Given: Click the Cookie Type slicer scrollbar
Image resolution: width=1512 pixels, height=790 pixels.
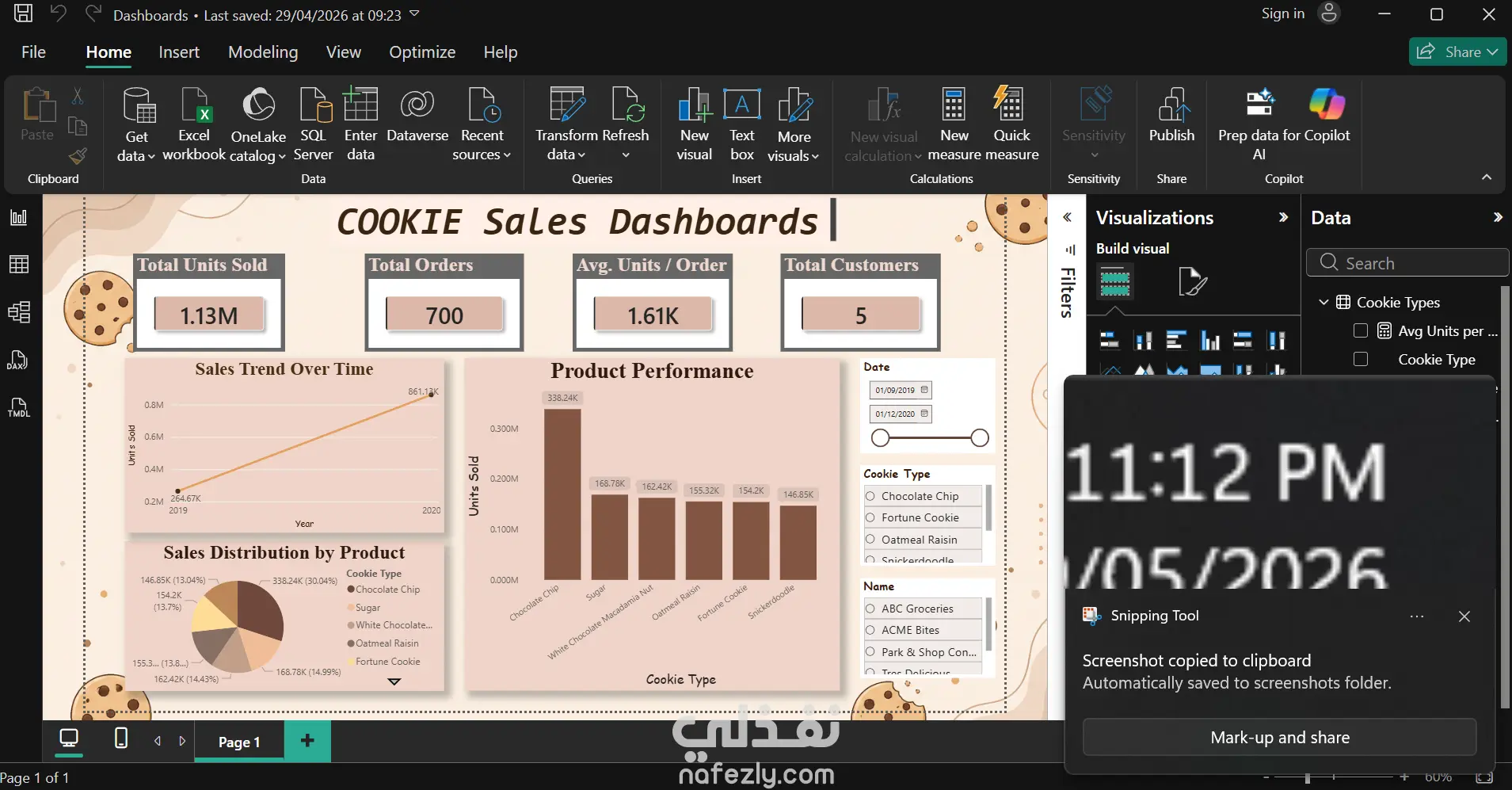Looking at the screenshot, I should point(988,507).
